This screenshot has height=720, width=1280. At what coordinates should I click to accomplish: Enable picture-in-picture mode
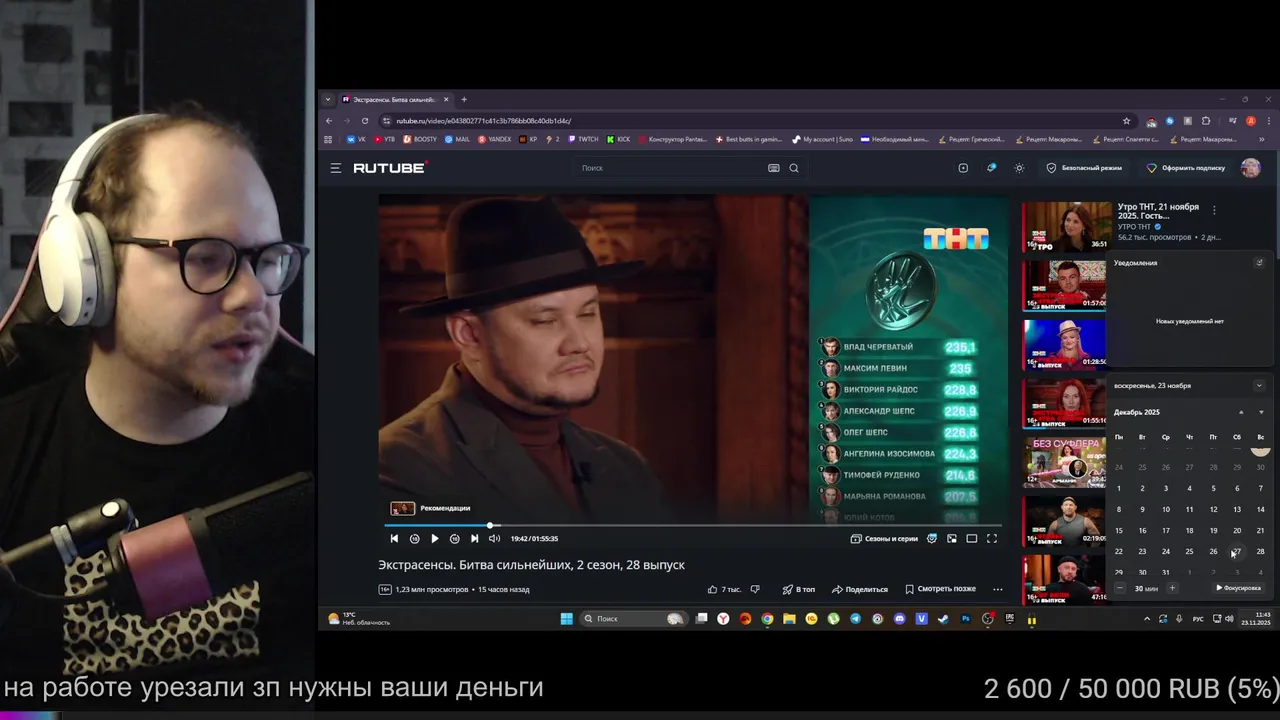point(952,539)
